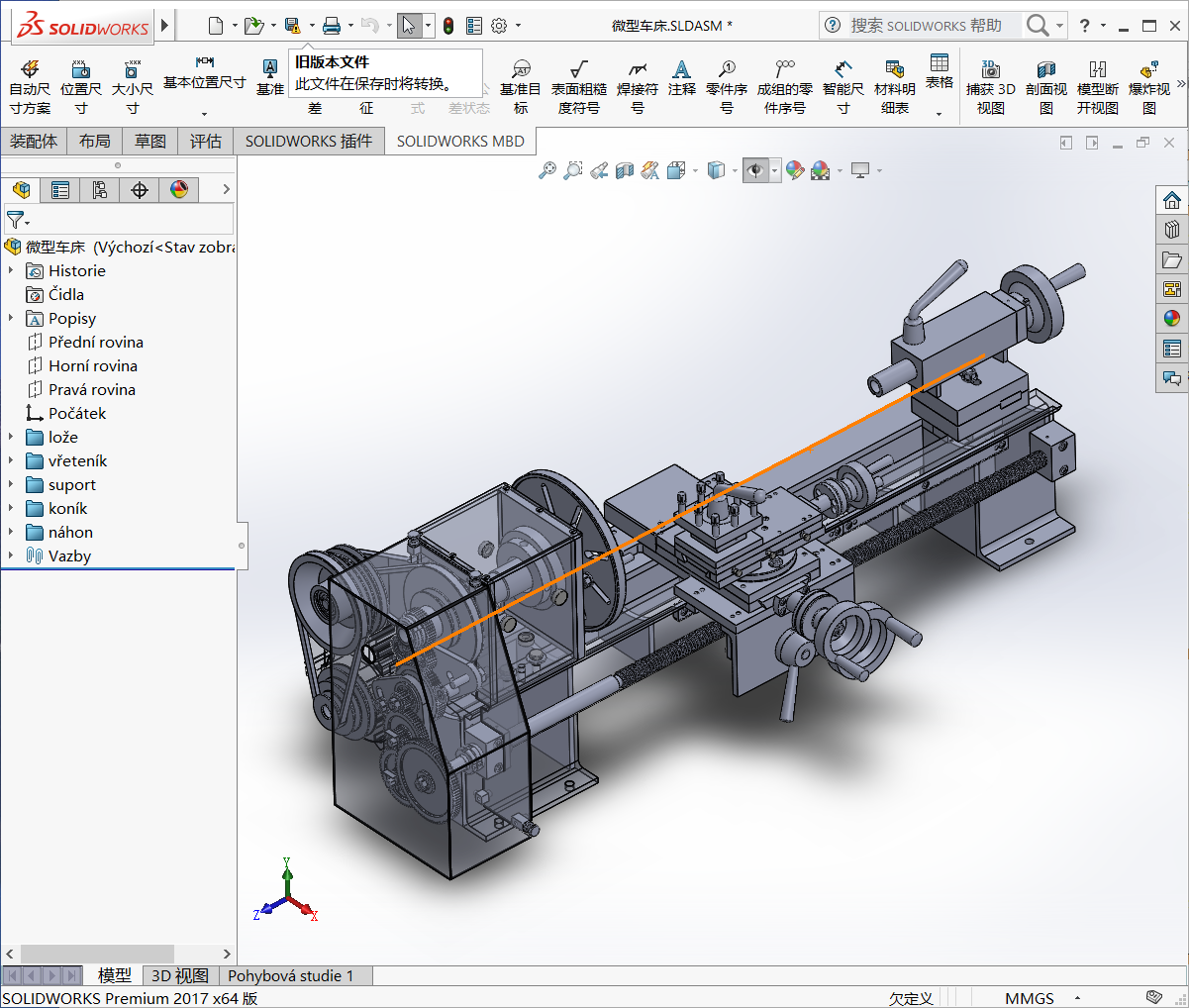Click the SOLIDWORKS help search field
The height and width of the screenshot is (1008, 1189).
point(927,26)
